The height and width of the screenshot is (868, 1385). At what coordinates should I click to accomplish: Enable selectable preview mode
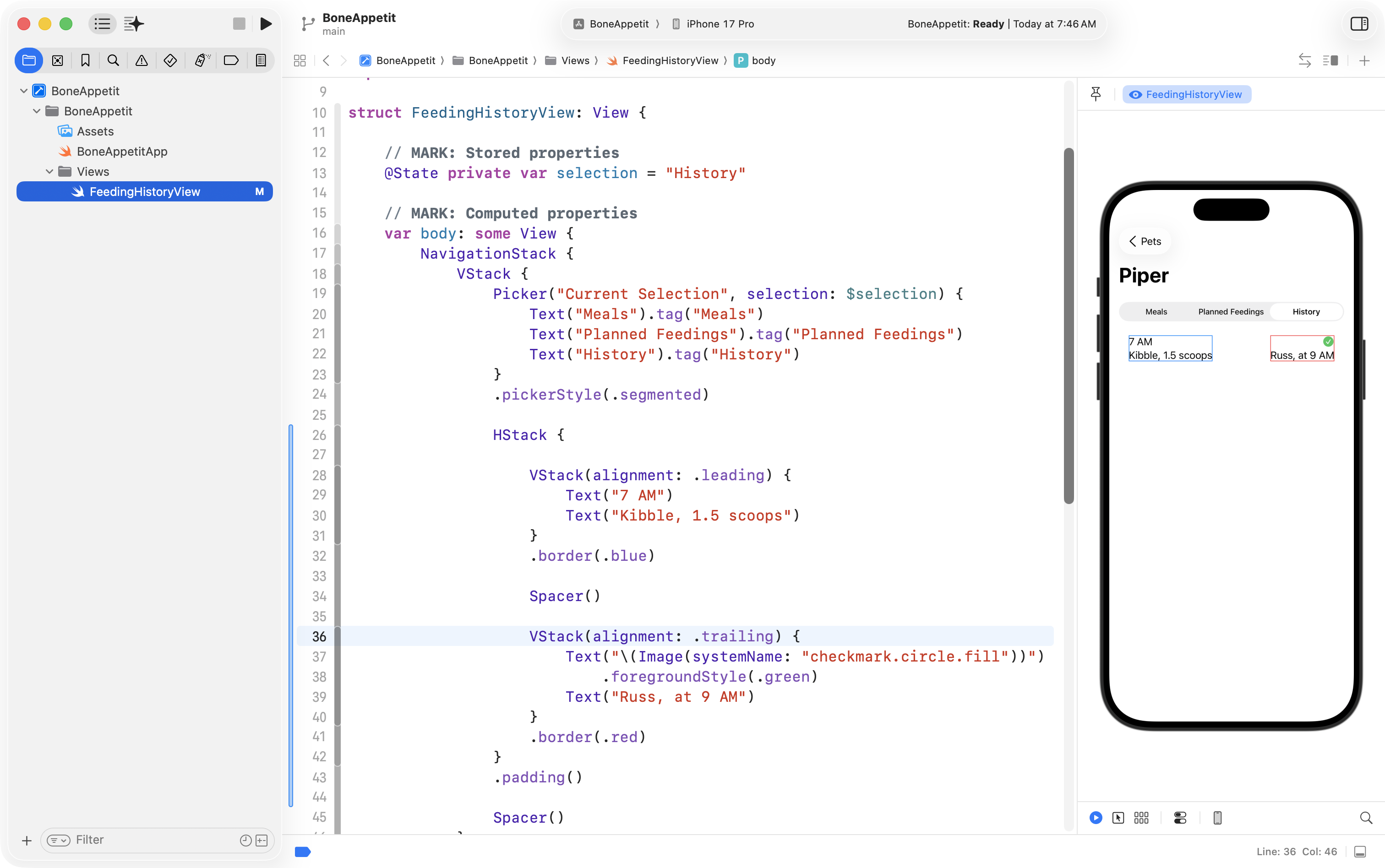(x=1118, y=818)
